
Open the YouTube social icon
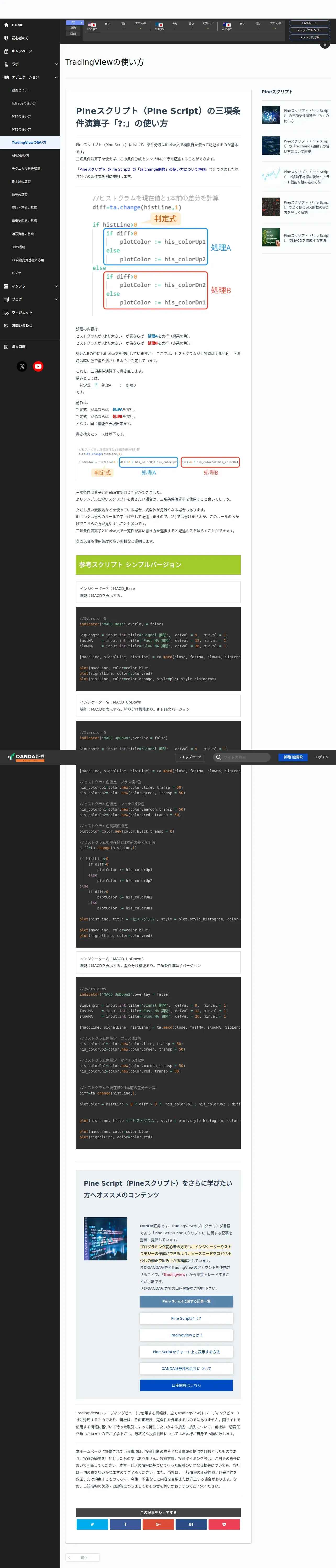pyautogui.click(x=38, y=366)
